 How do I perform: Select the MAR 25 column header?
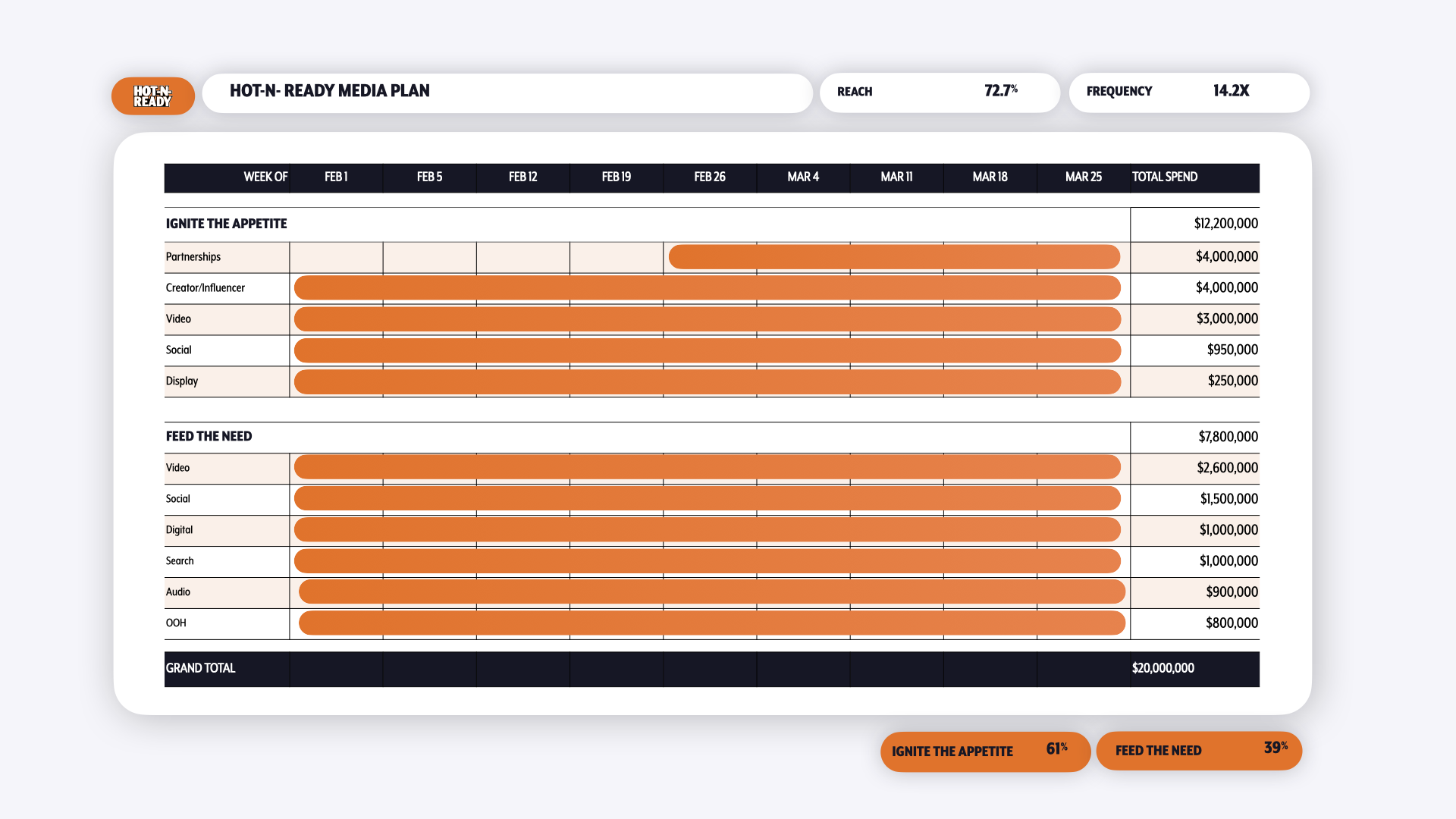(x=1083, y=177)
